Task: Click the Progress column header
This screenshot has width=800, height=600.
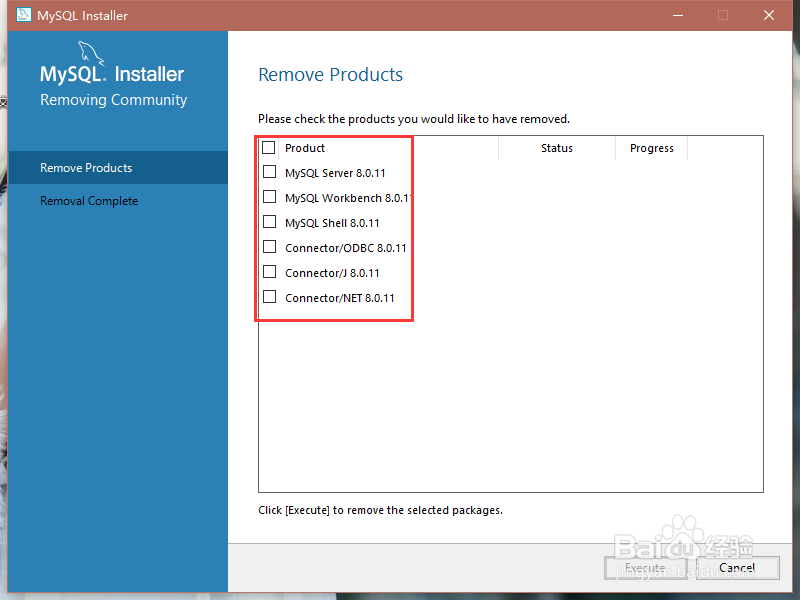Action: click(x=652, y=148)
